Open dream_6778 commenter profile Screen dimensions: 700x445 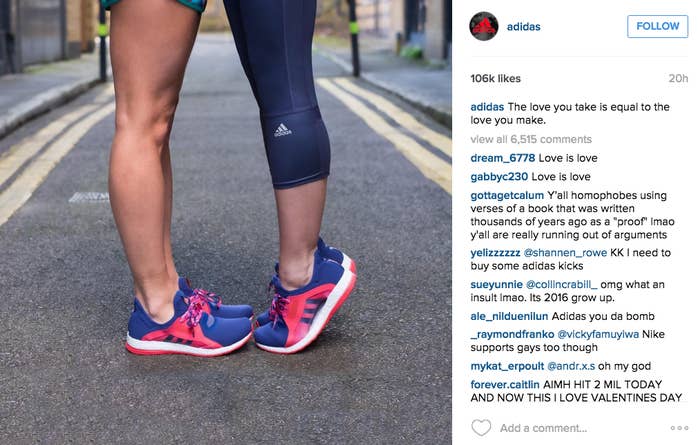point(503,158)
